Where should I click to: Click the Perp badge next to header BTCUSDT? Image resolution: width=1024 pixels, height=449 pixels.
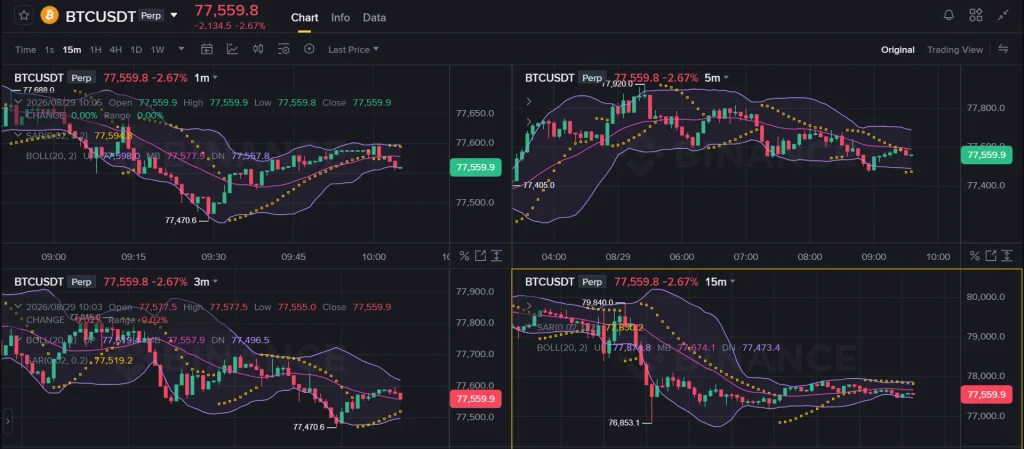(x=150, y=15)
